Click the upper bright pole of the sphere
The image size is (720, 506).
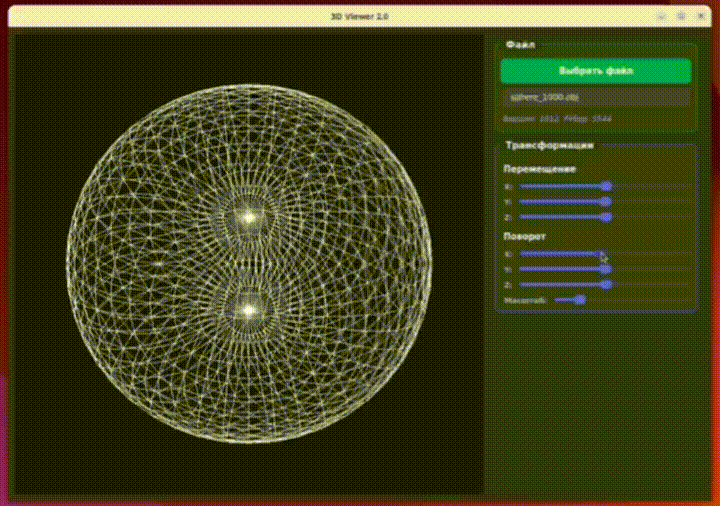248,216
